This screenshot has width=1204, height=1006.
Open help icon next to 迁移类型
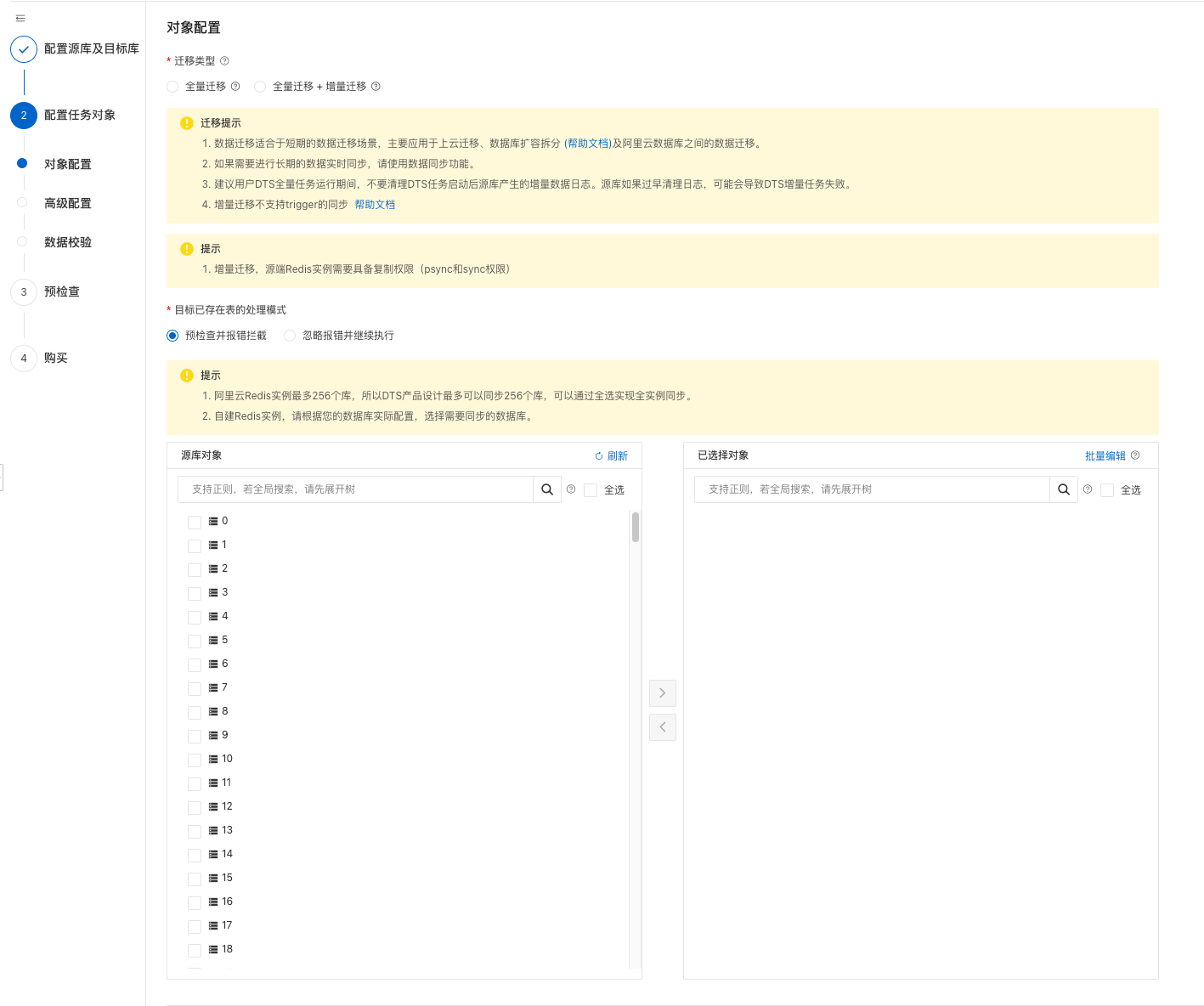click(x=224, y=61)
